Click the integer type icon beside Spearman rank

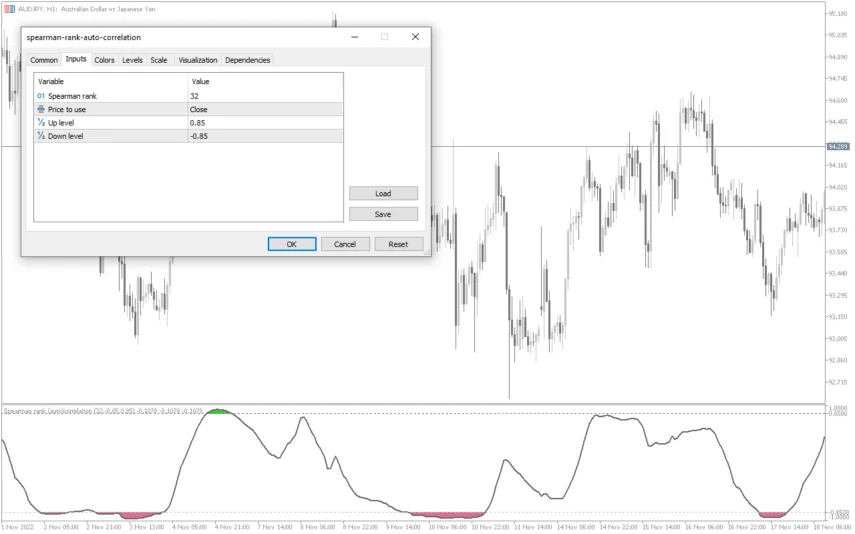41,96
